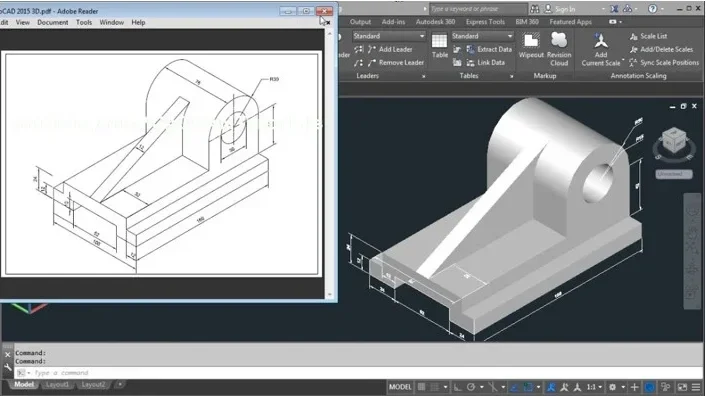Click the Type a command input field

point(360,373)
